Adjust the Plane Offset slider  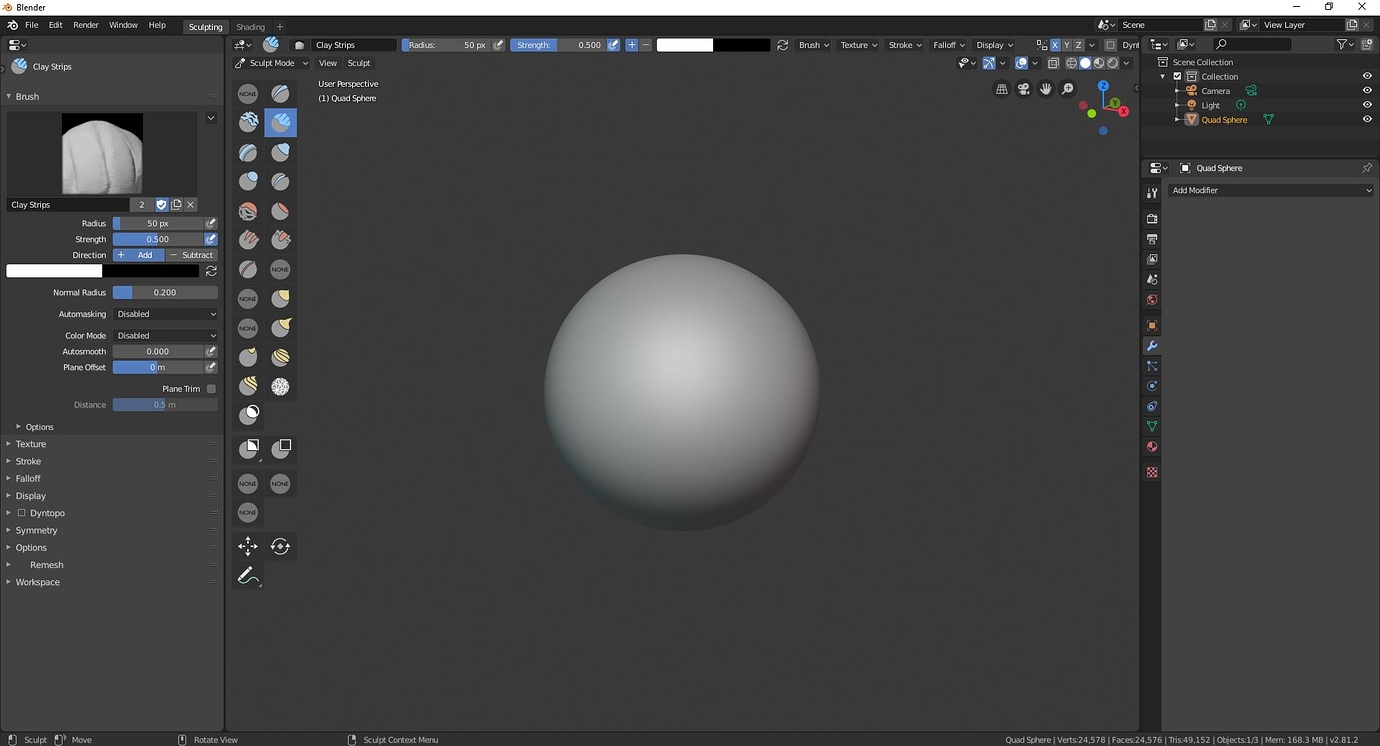158,367
